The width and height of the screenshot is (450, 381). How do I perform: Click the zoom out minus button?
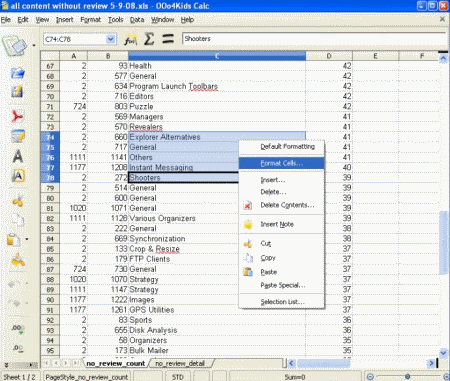[x=370, y=377]
